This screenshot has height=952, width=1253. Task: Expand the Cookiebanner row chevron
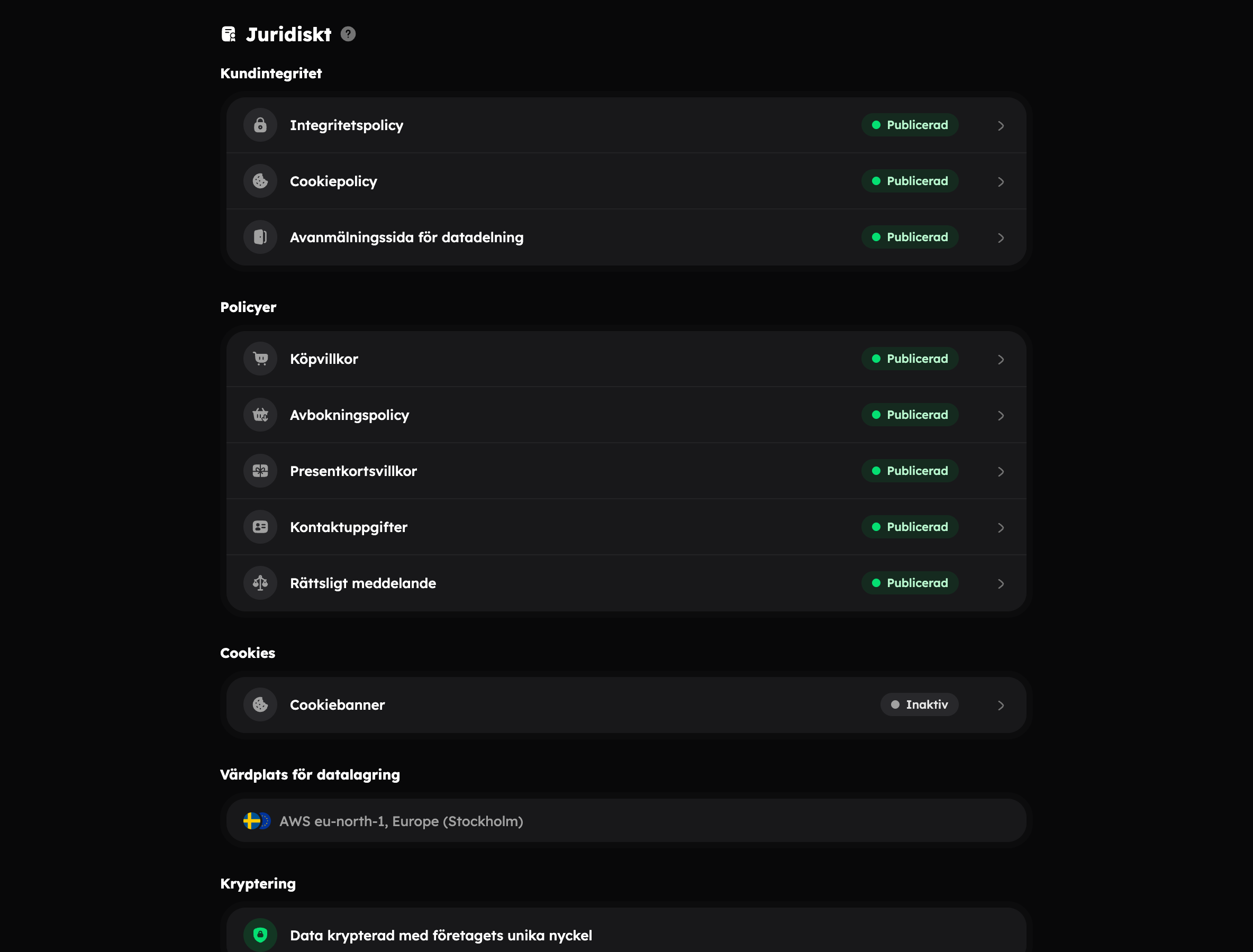1001,705
